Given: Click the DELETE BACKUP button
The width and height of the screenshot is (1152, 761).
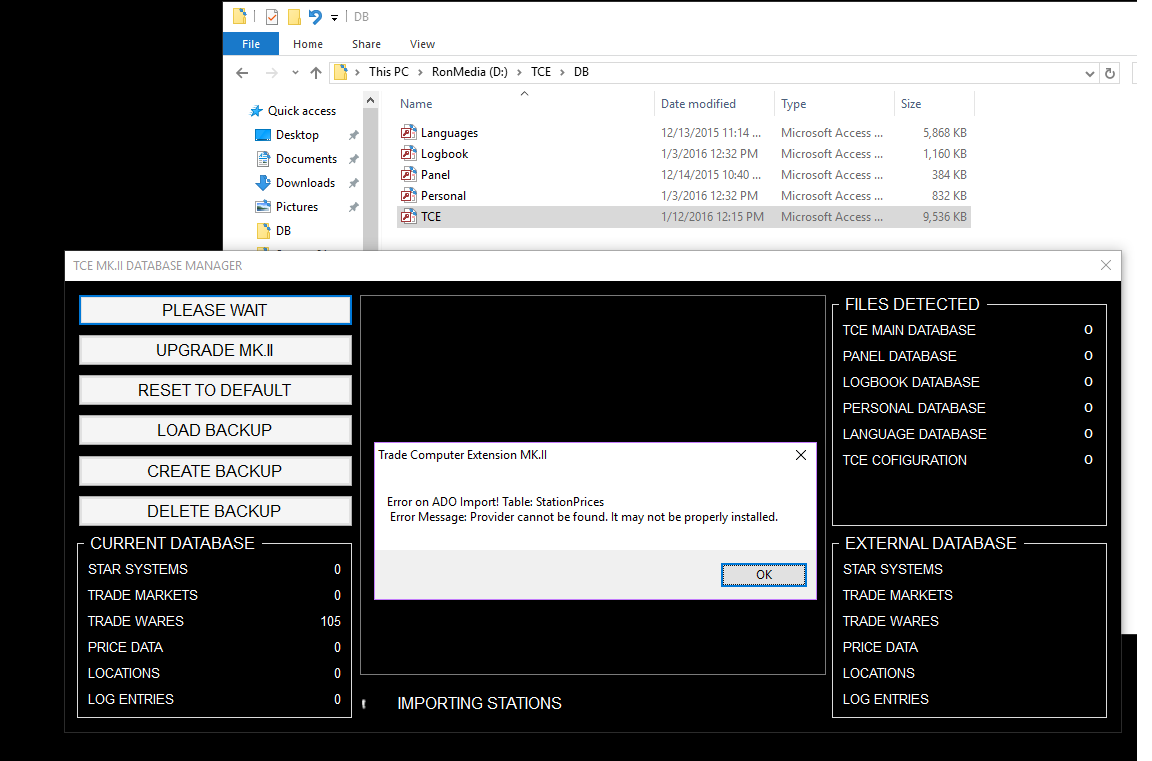Looking at the screenshot, I should click(x=215, y=511).
